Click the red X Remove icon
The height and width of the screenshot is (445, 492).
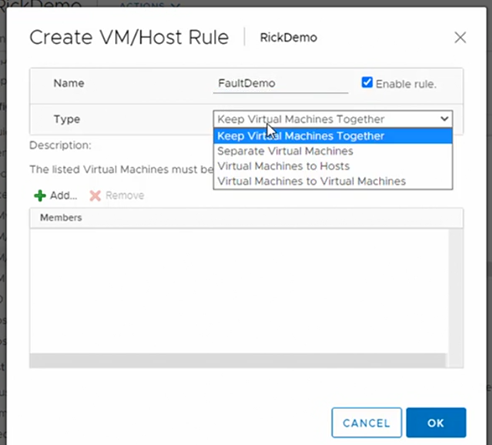[x=95, y=196]
